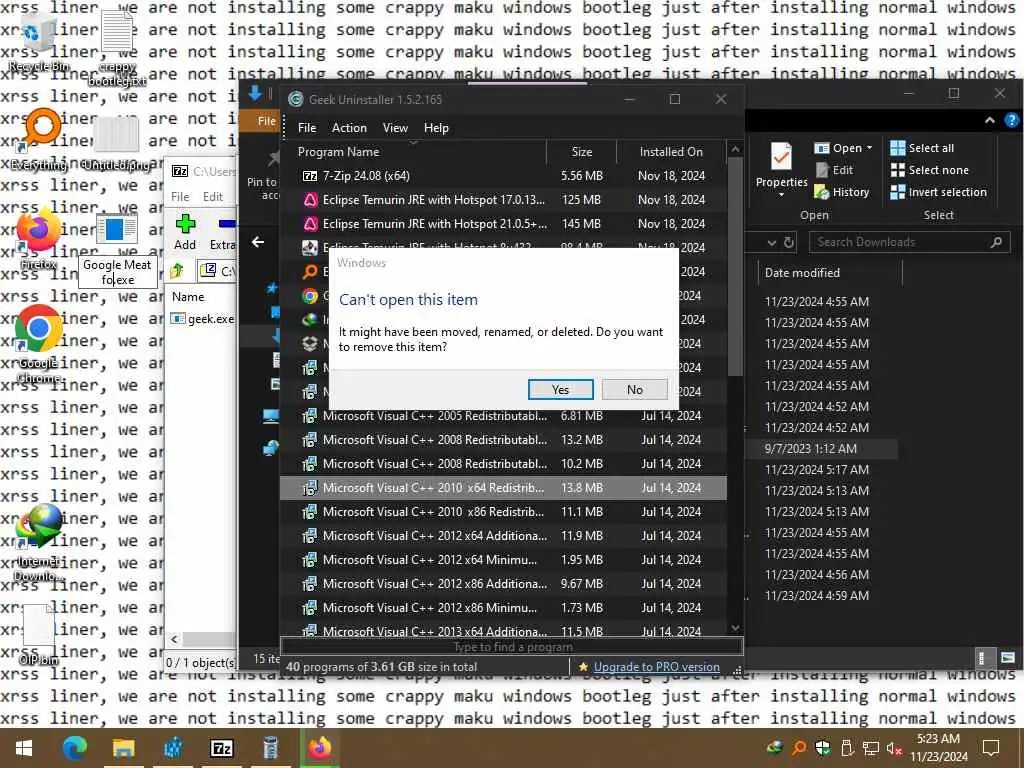
Task: Click Select none in Explorer ribbon
Action: (x=929, y=170)
